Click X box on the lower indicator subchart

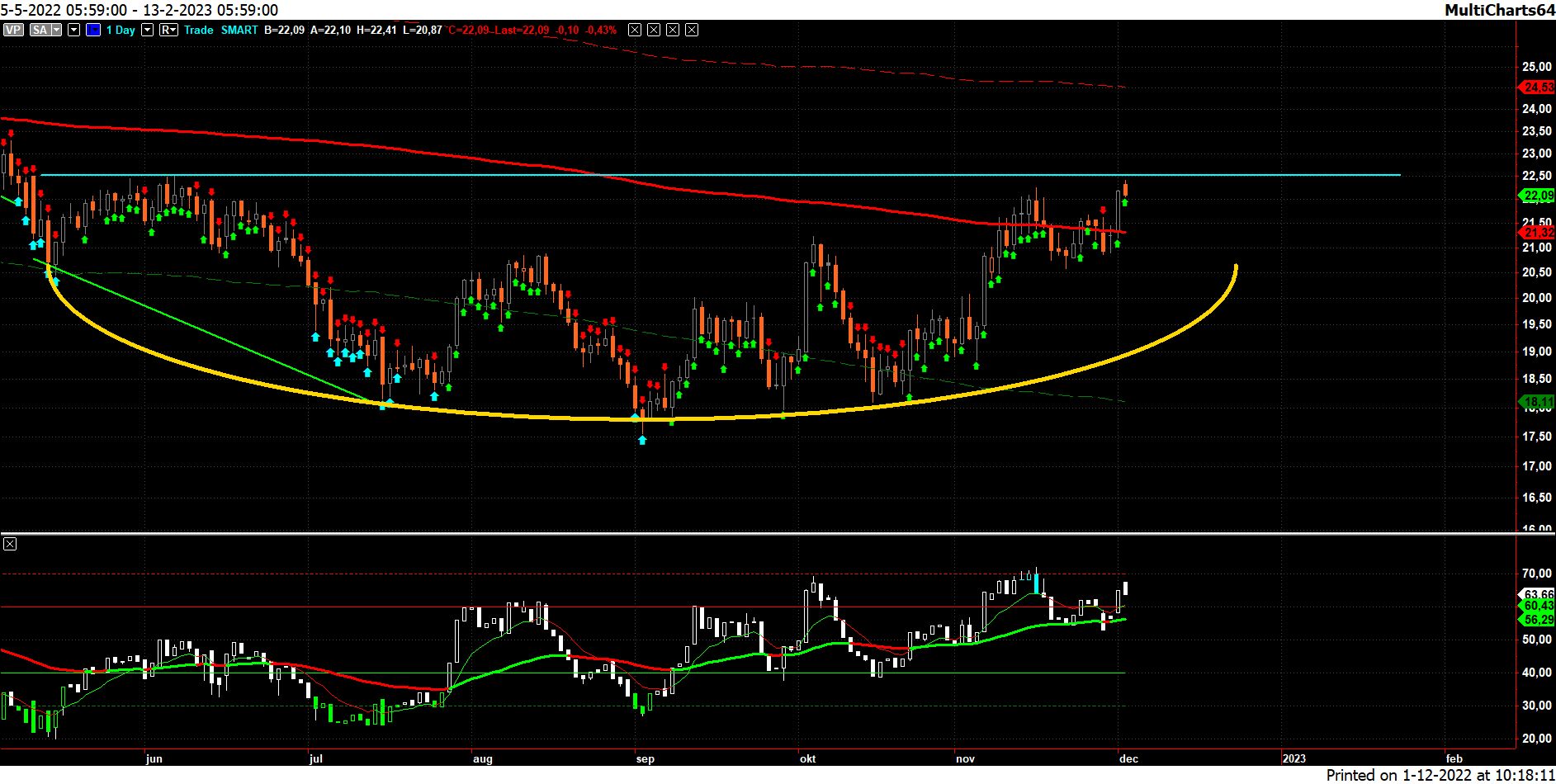[x=10, y=543]
